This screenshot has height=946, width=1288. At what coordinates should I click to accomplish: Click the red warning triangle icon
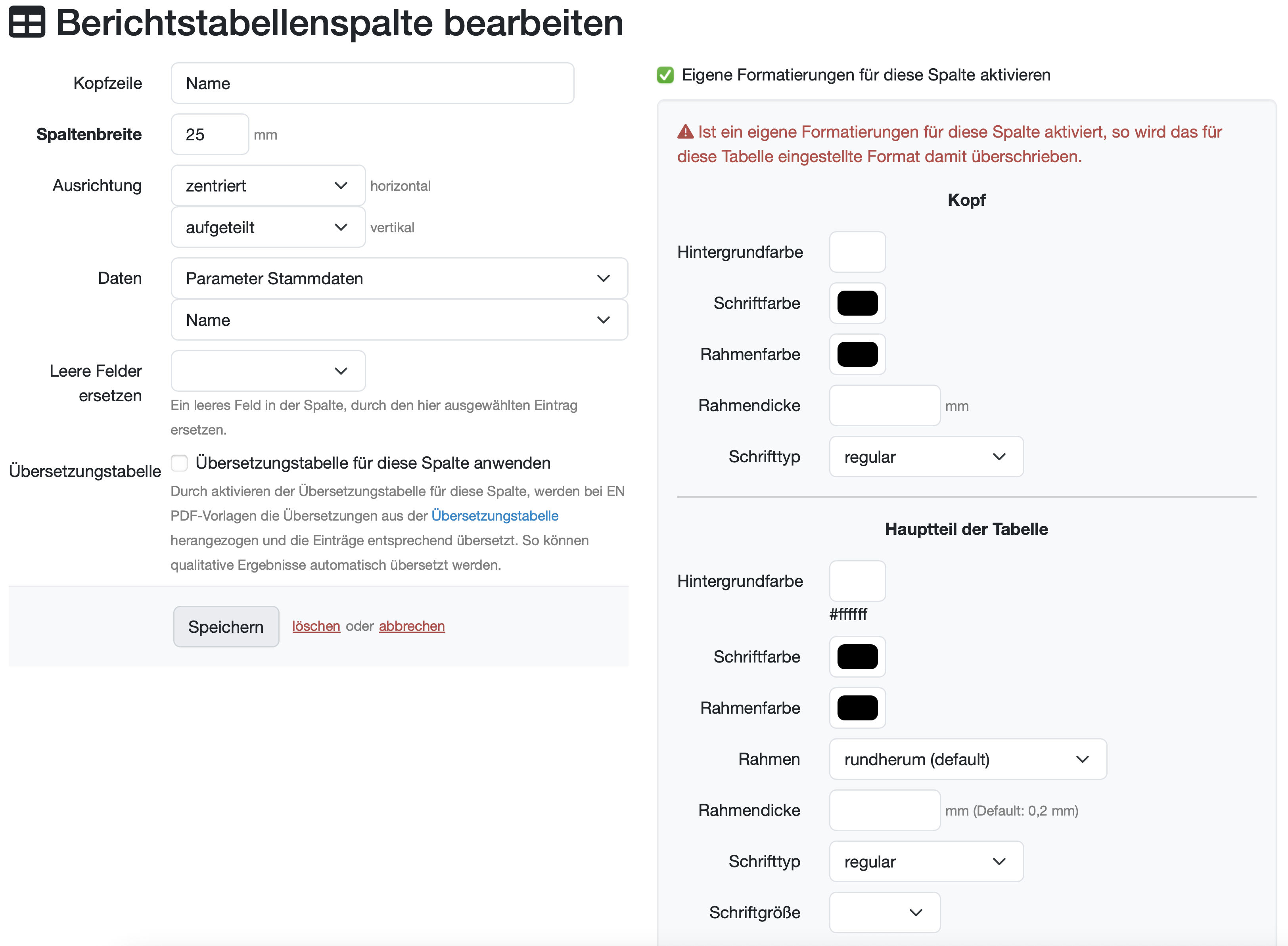point(685,132)
